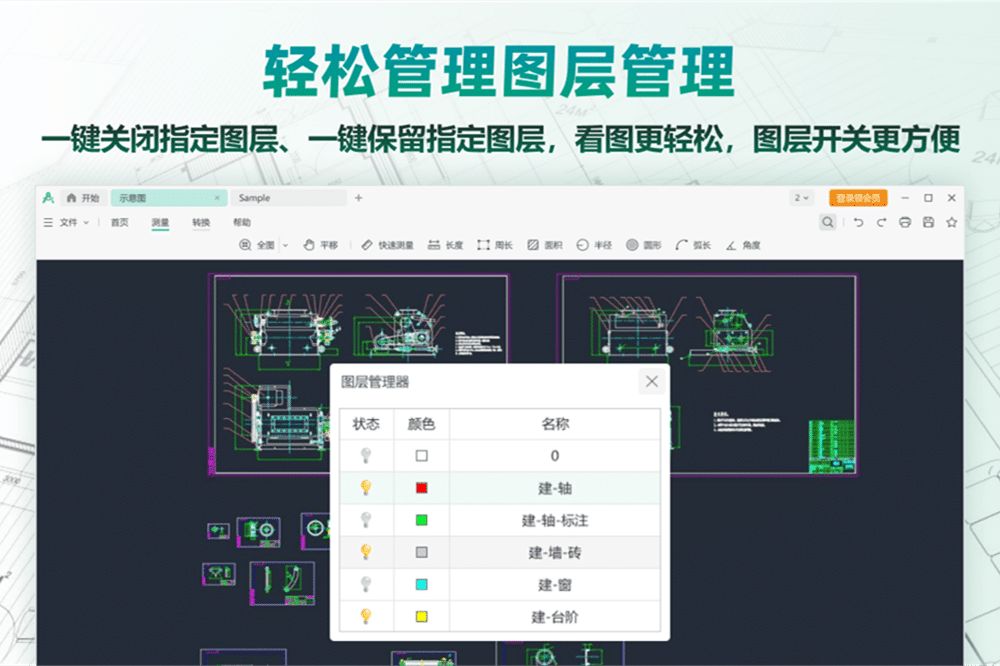Click the 登录领会员 login button
1000x666 pixels.
click(858, 198)
